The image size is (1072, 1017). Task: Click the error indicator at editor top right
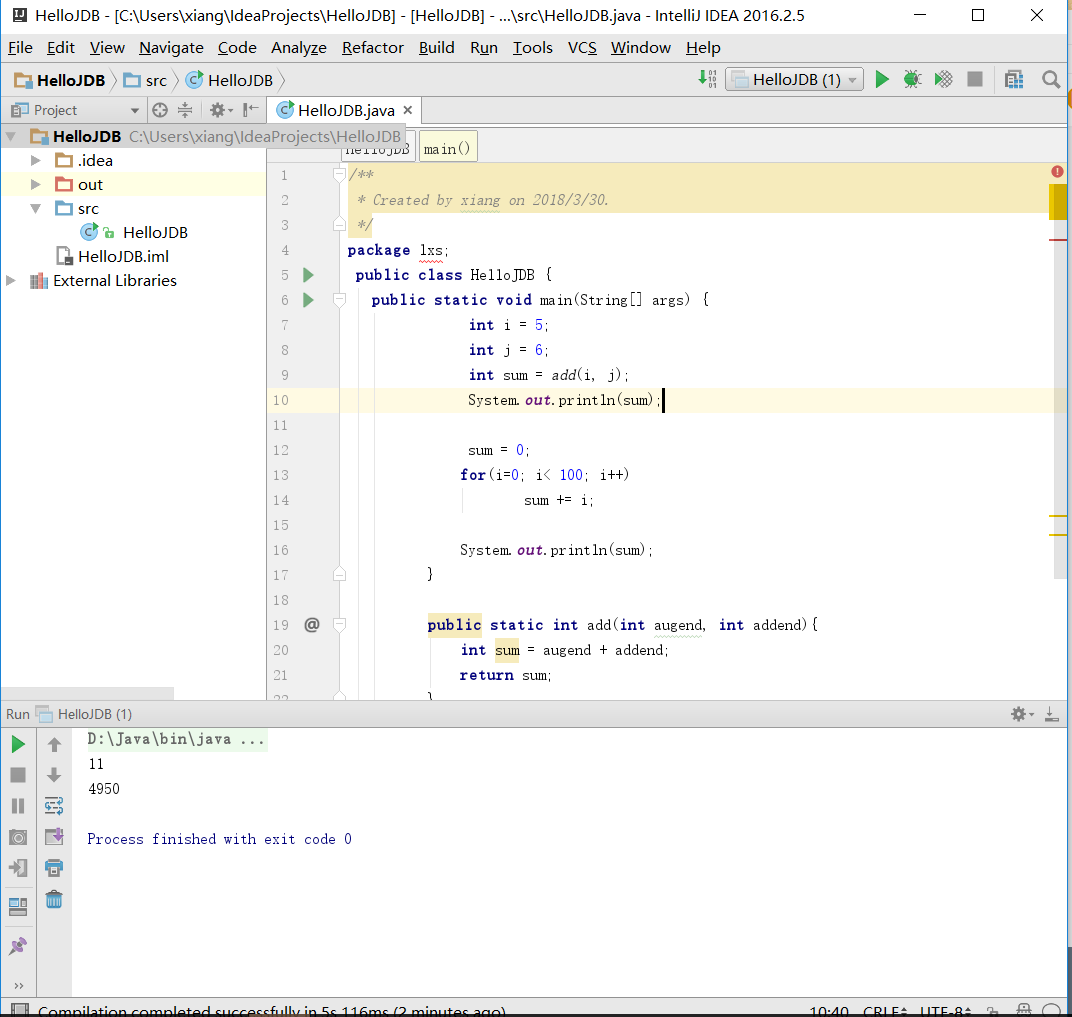[1057, 172]
